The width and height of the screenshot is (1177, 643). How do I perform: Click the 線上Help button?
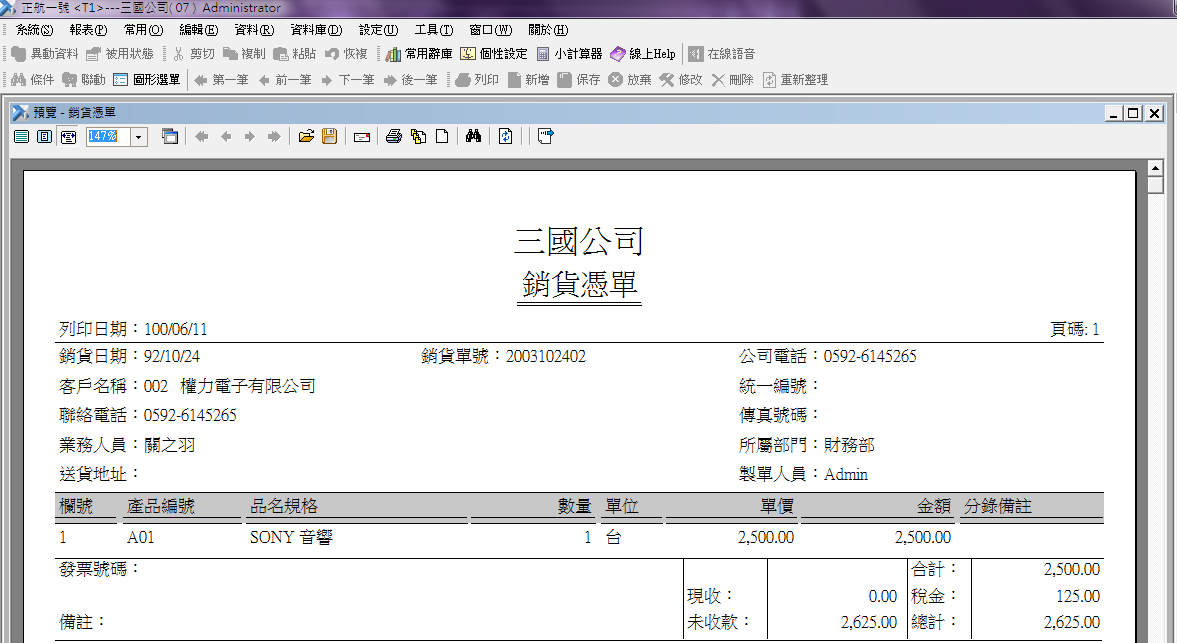click(643, 54)
